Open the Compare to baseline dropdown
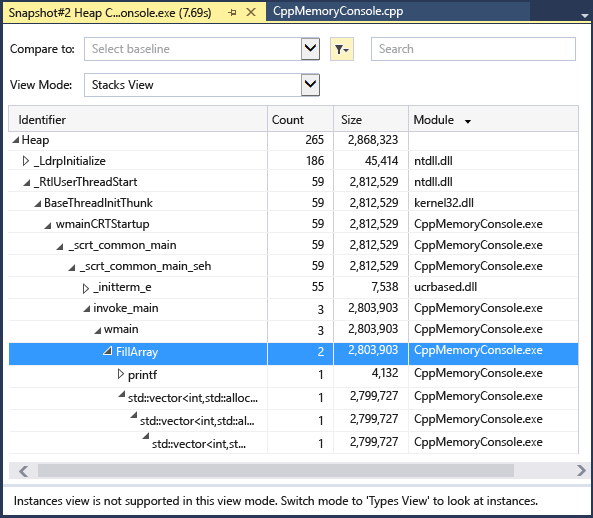This screenshot has width=593, height=518. click(x=310, y=49)
